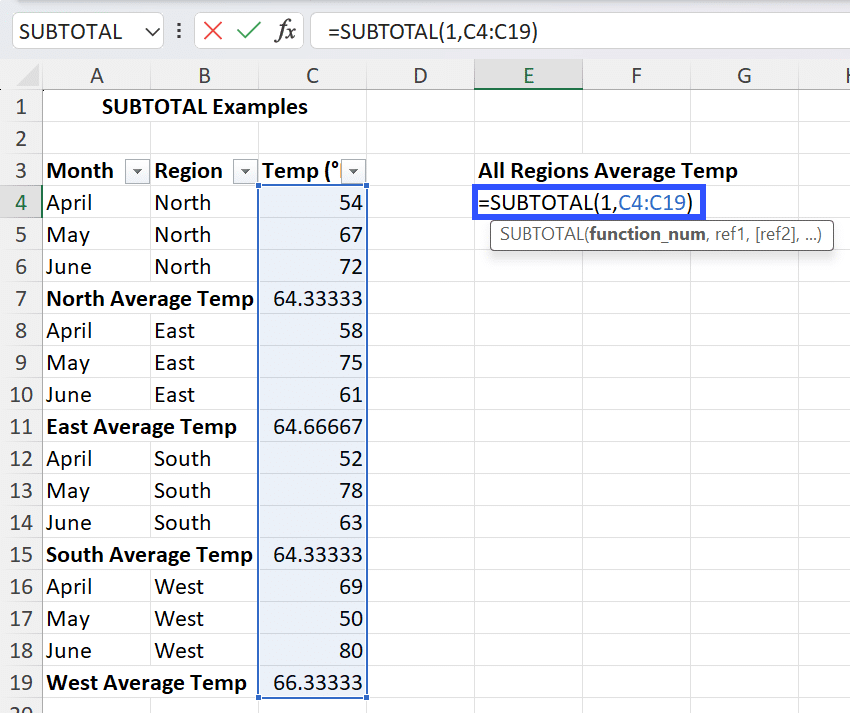The width and height of the screenshot is (850, 713).
Task: Click the All Regions Average Temp label
Action: pos(608,171)
